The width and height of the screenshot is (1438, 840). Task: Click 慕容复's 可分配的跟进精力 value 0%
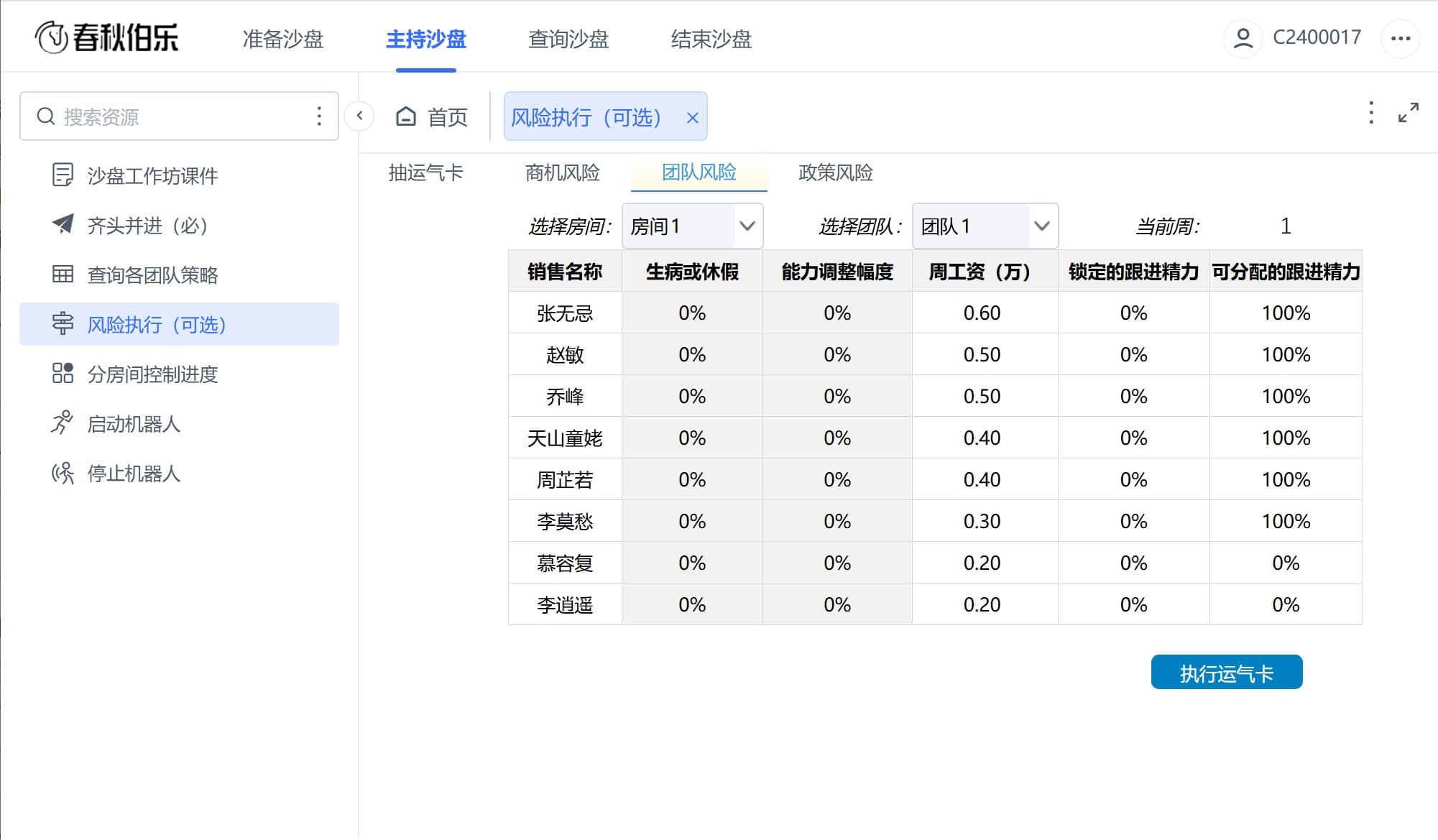tap(1286, 563)
